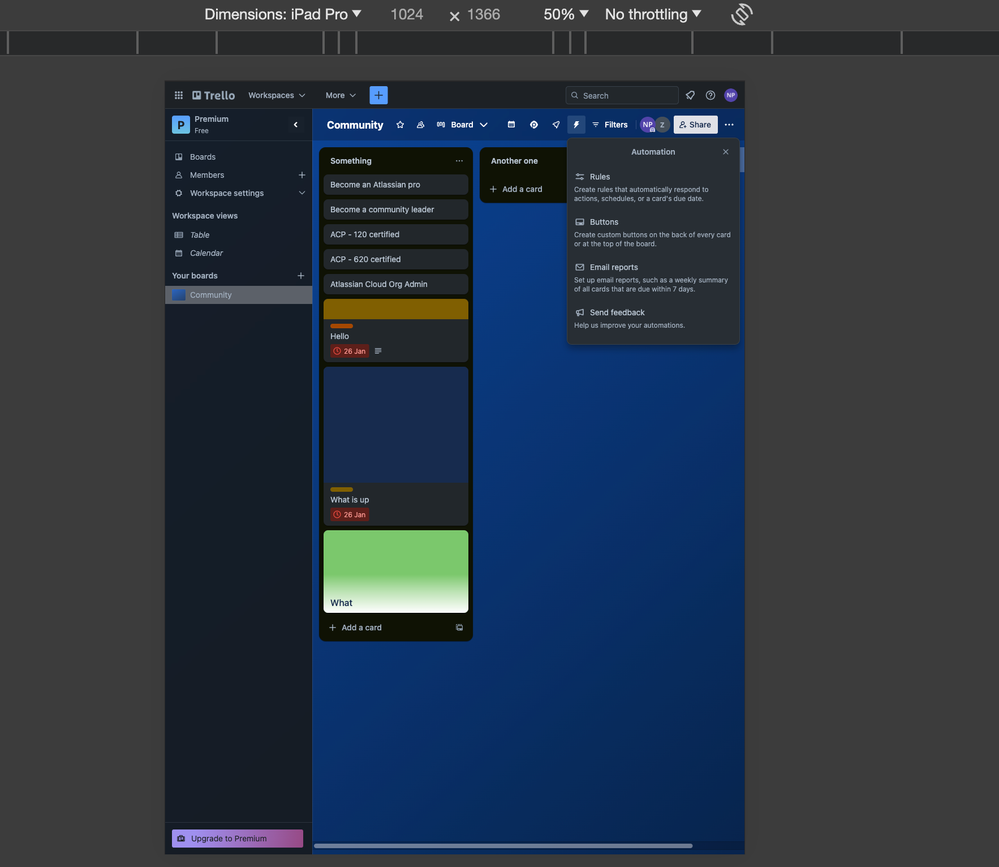Image resolution: width=999 pixels, height=867 pixels.
Task: Click the Search input field
Action: [620, 95]
